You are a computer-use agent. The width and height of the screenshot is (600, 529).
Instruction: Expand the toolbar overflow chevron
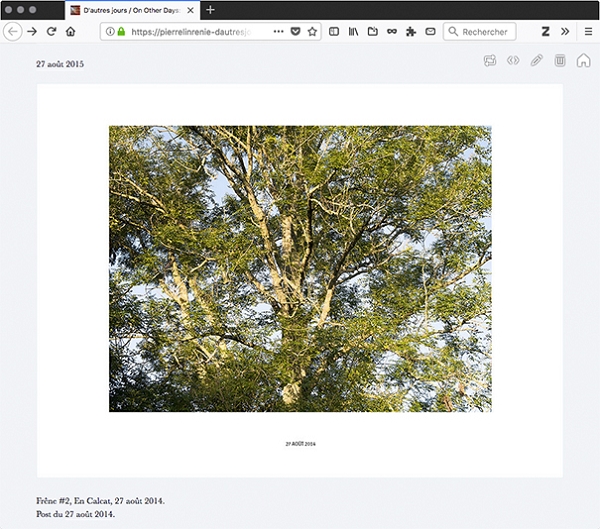point(565,32)
